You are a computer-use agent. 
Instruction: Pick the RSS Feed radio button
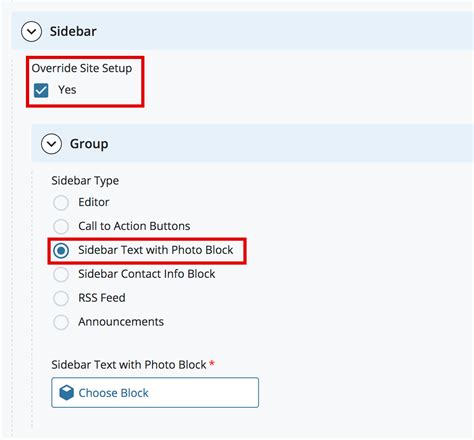click(x=61, y=298)
